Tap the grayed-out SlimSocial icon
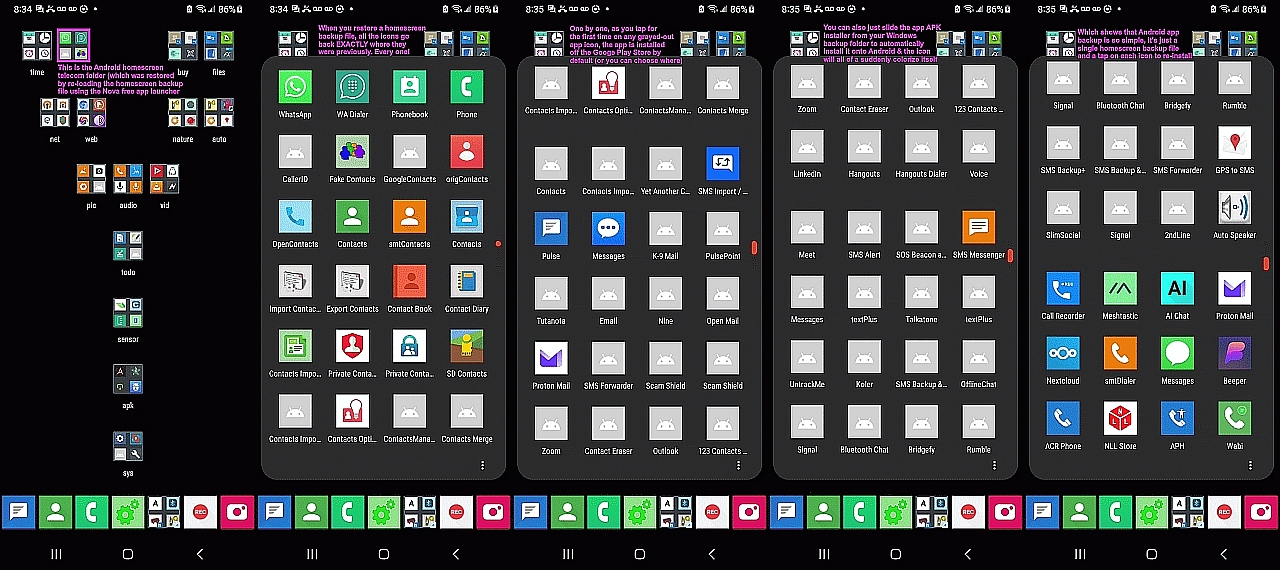Viewport: 1280px width, 570px height. (1063, 208)
